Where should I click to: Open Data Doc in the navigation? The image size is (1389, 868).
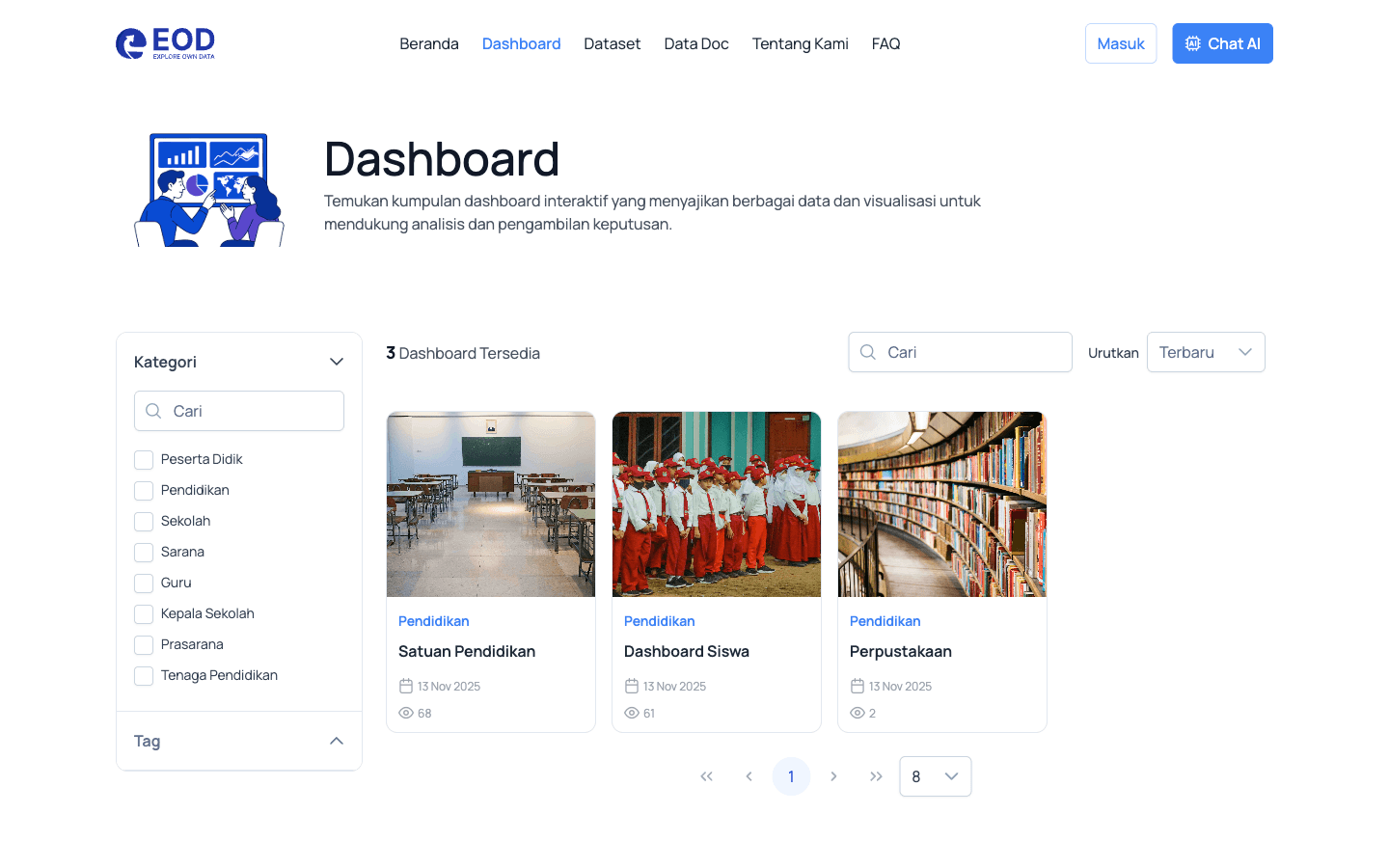696,43
